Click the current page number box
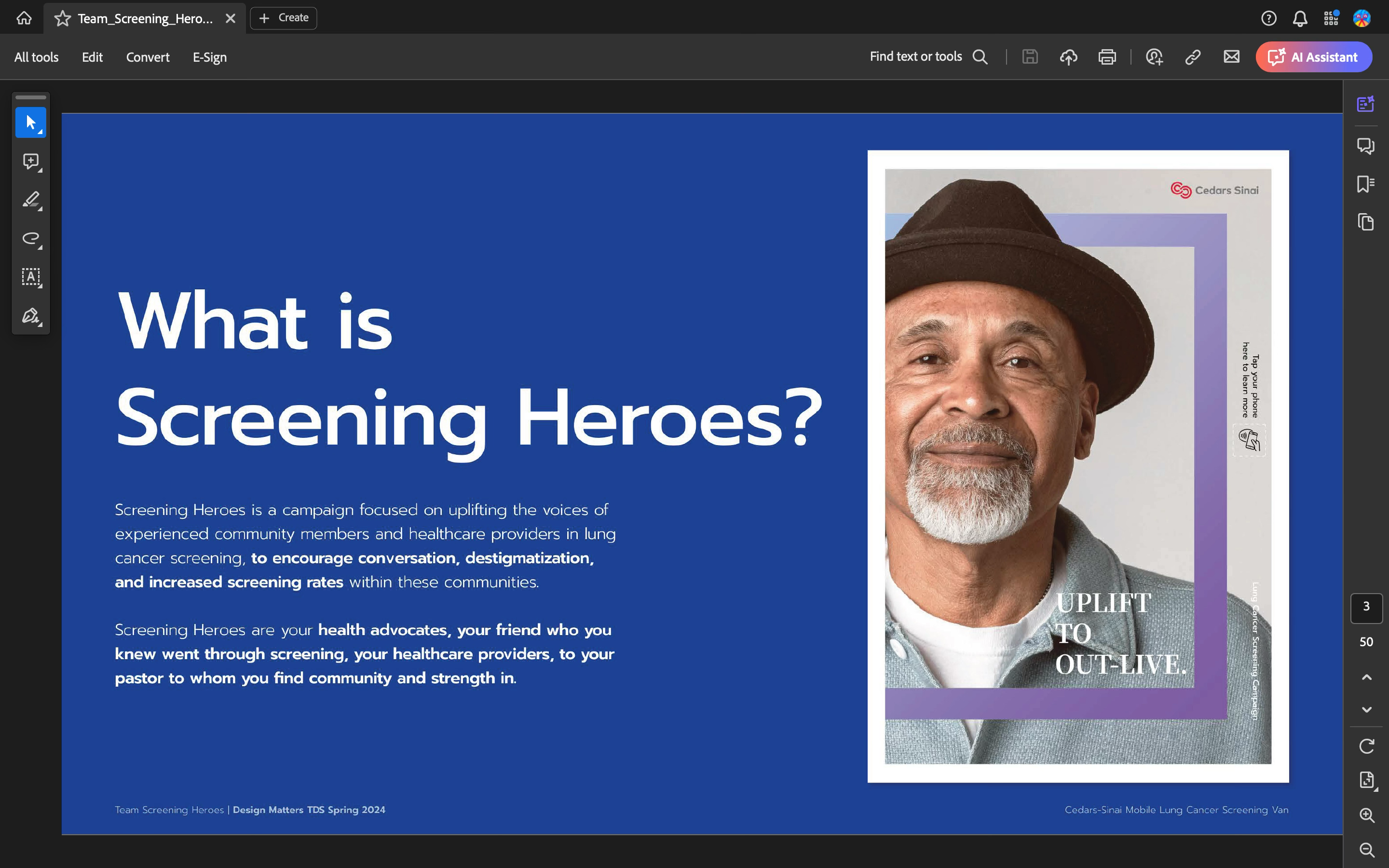 [x=1366, y=607]
